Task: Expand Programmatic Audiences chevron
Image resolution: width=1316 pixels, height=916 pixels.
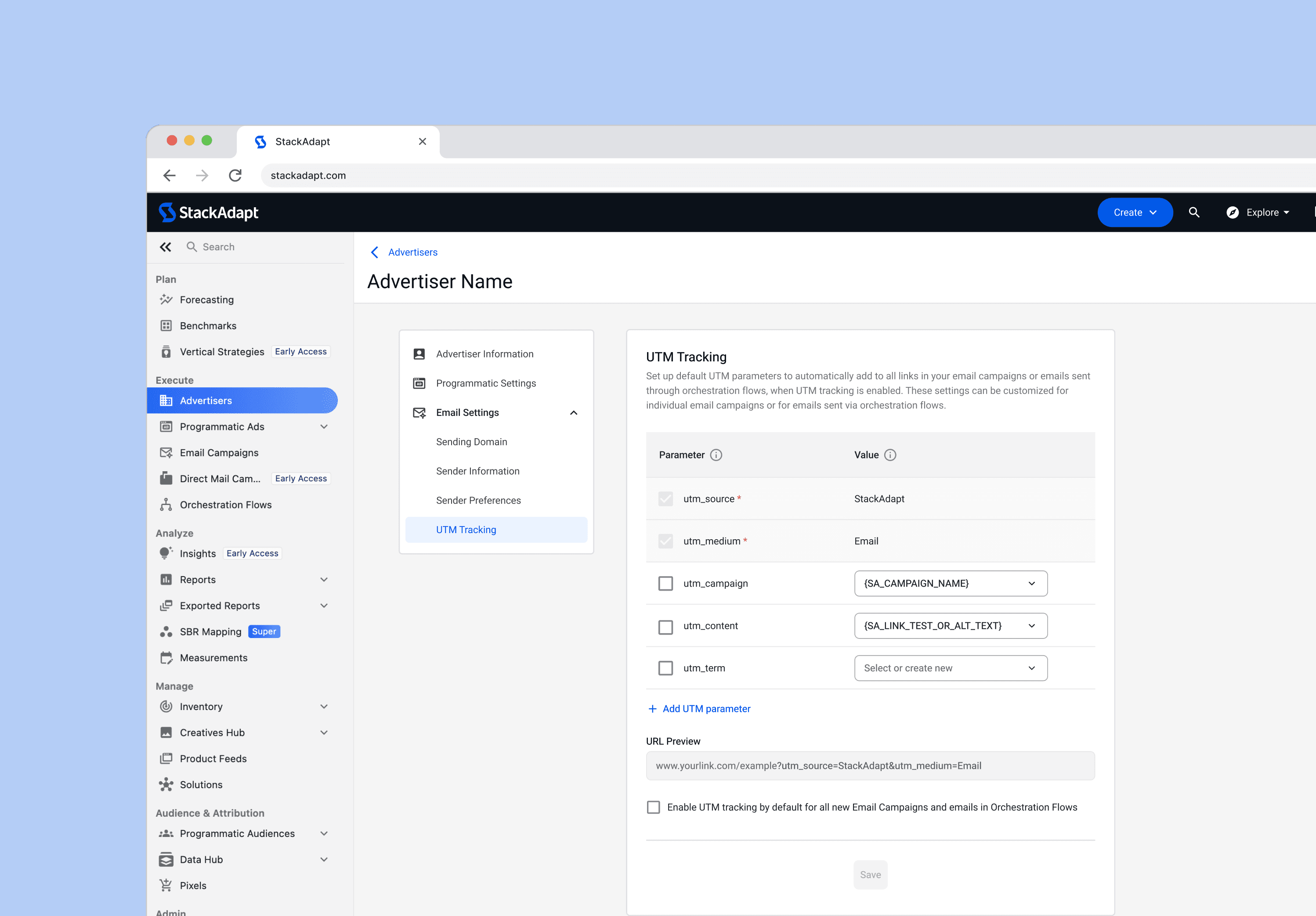Action: click(324, 833)
